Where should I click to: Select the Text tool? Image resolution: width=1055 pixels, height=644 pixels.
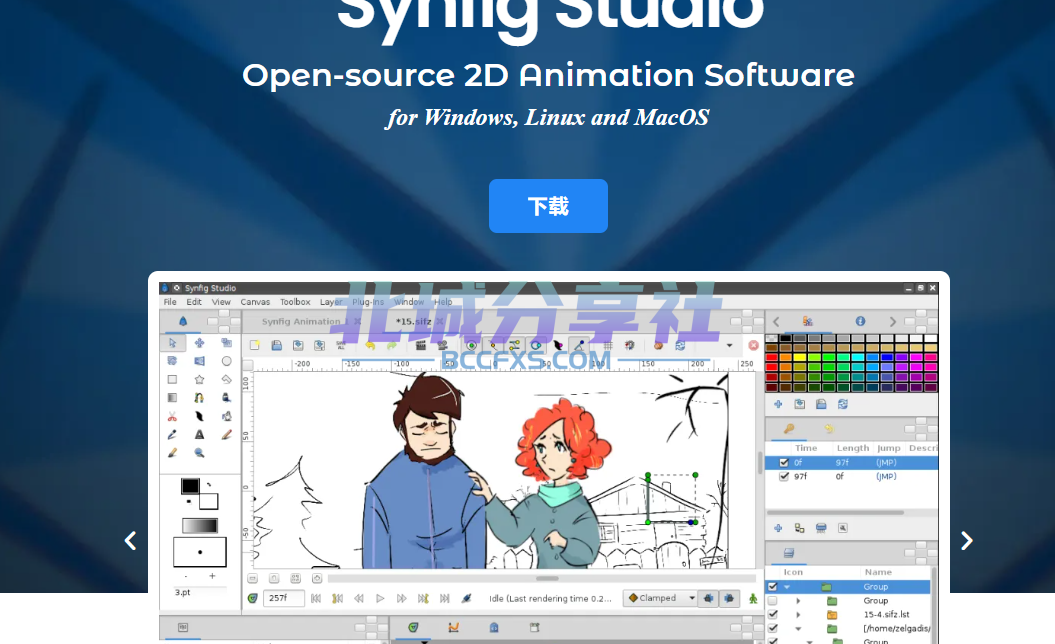(x=199, y=435)
